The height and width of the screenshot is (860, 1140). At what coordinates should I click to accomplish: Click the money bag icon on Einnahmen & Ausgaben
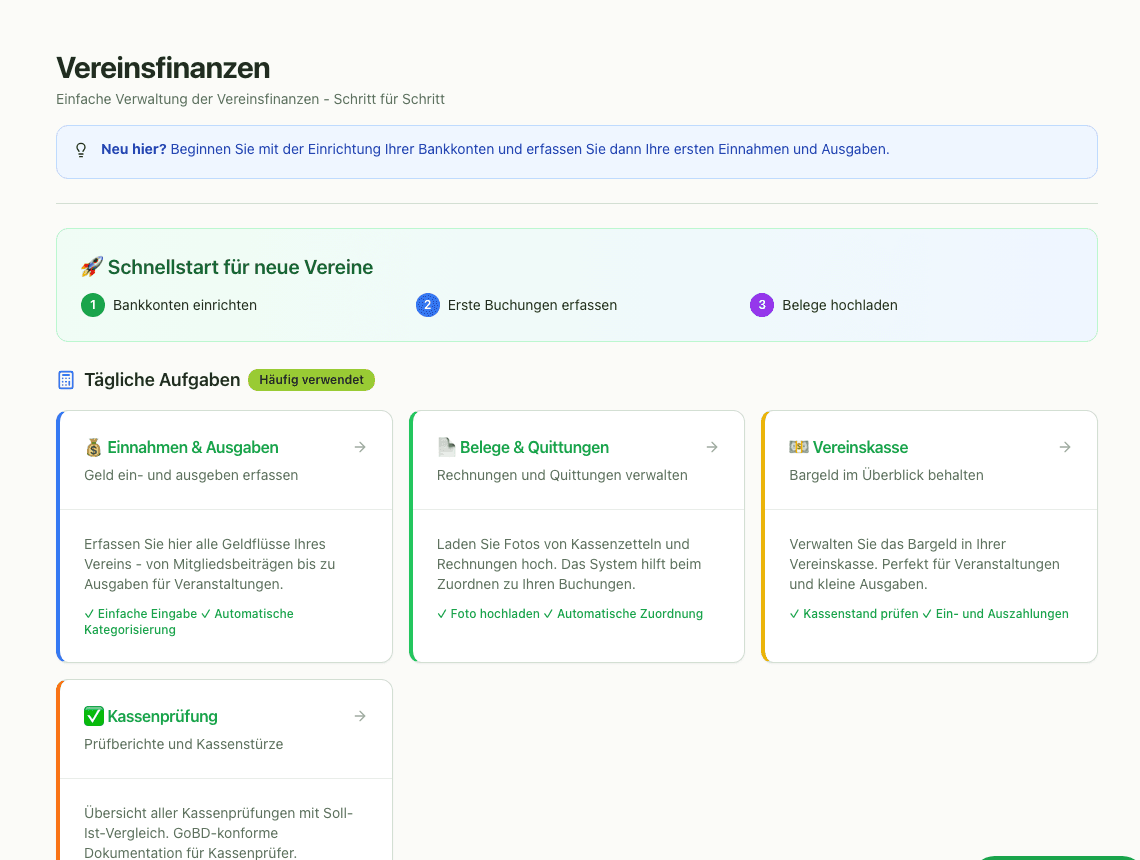pos(94,448)
